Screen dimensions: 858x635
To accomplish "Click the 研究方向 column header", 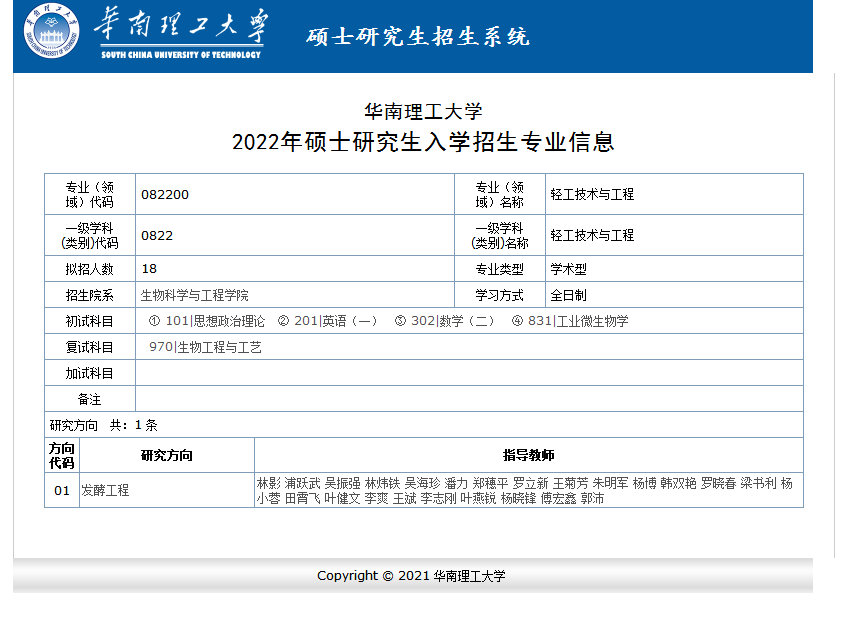I will click(167, 455).
